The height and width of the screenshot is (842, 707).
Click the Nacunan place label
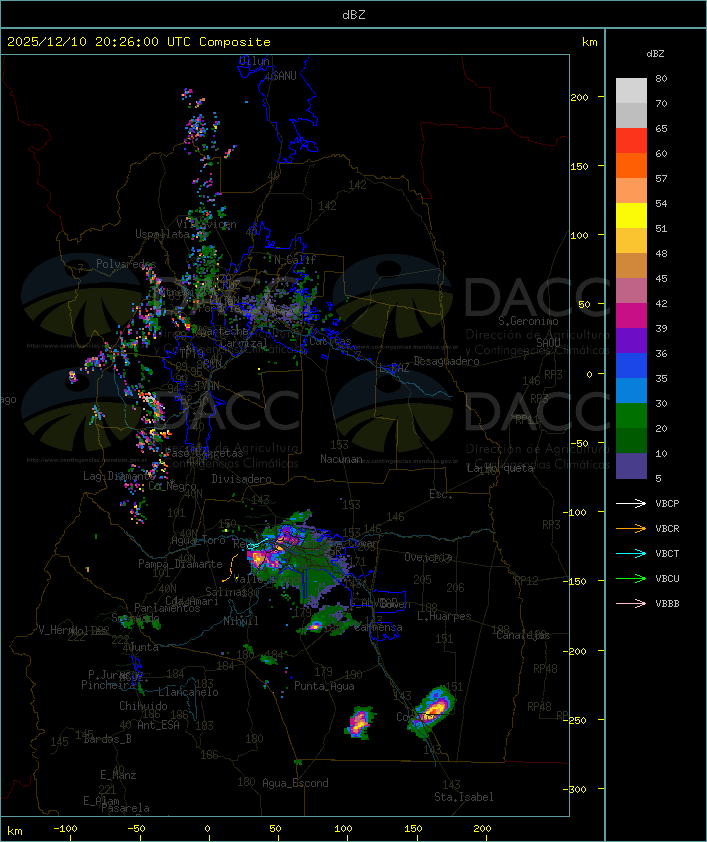[x=341, y=459]
